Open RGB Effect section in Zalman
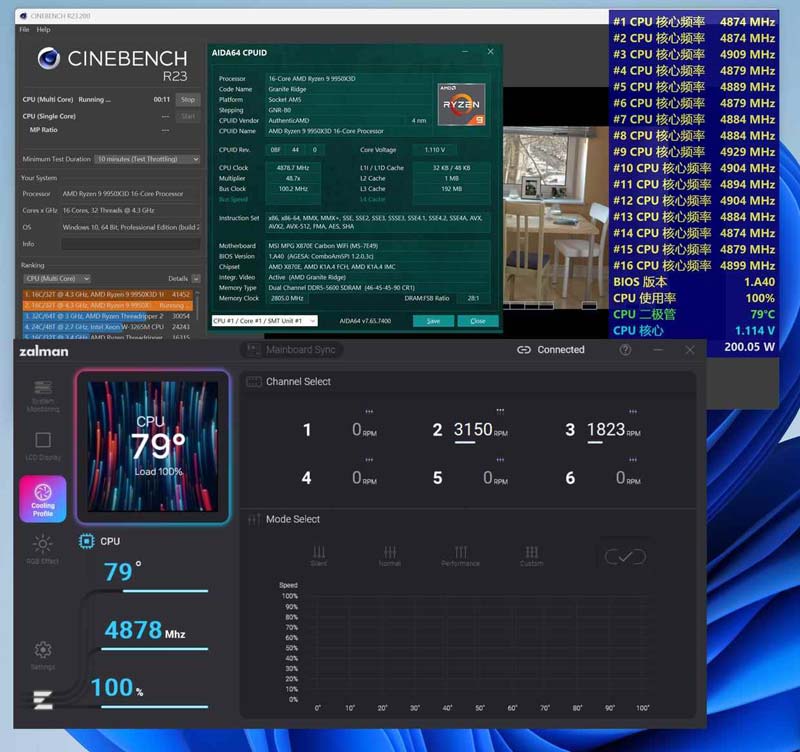Image resolution: width=800 pixels, height=752 pixels. pos(42,549)
